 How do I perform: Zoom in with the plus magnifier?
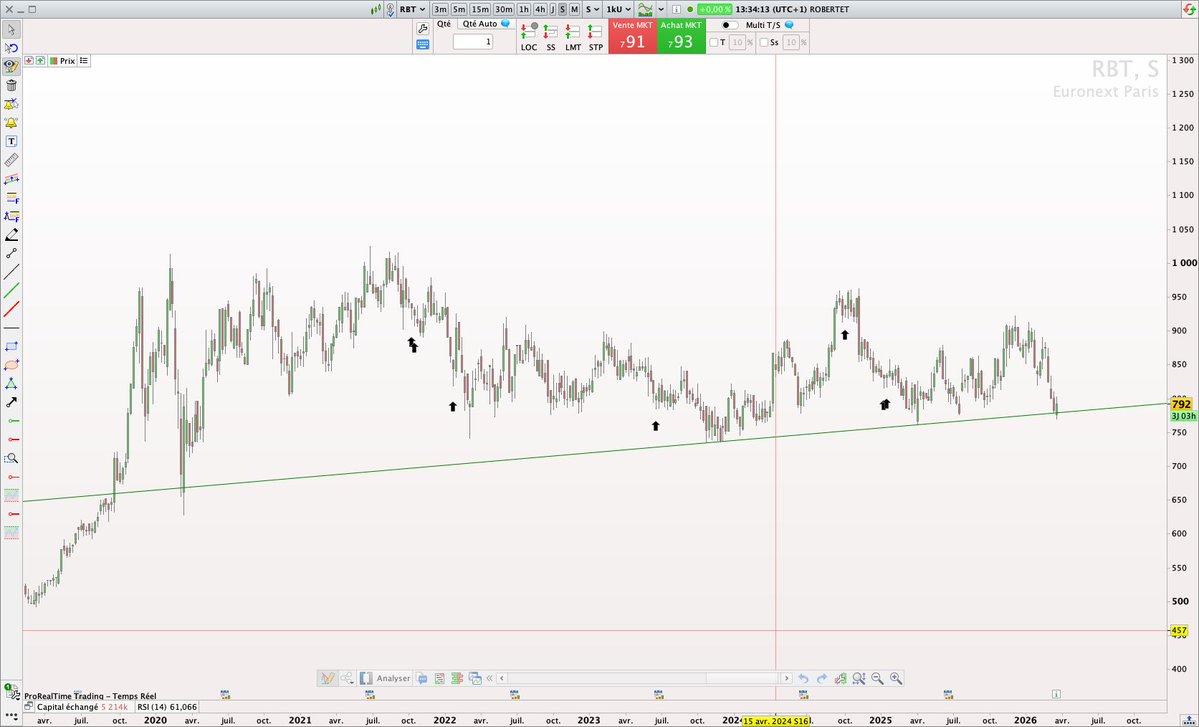pos(896,678)
